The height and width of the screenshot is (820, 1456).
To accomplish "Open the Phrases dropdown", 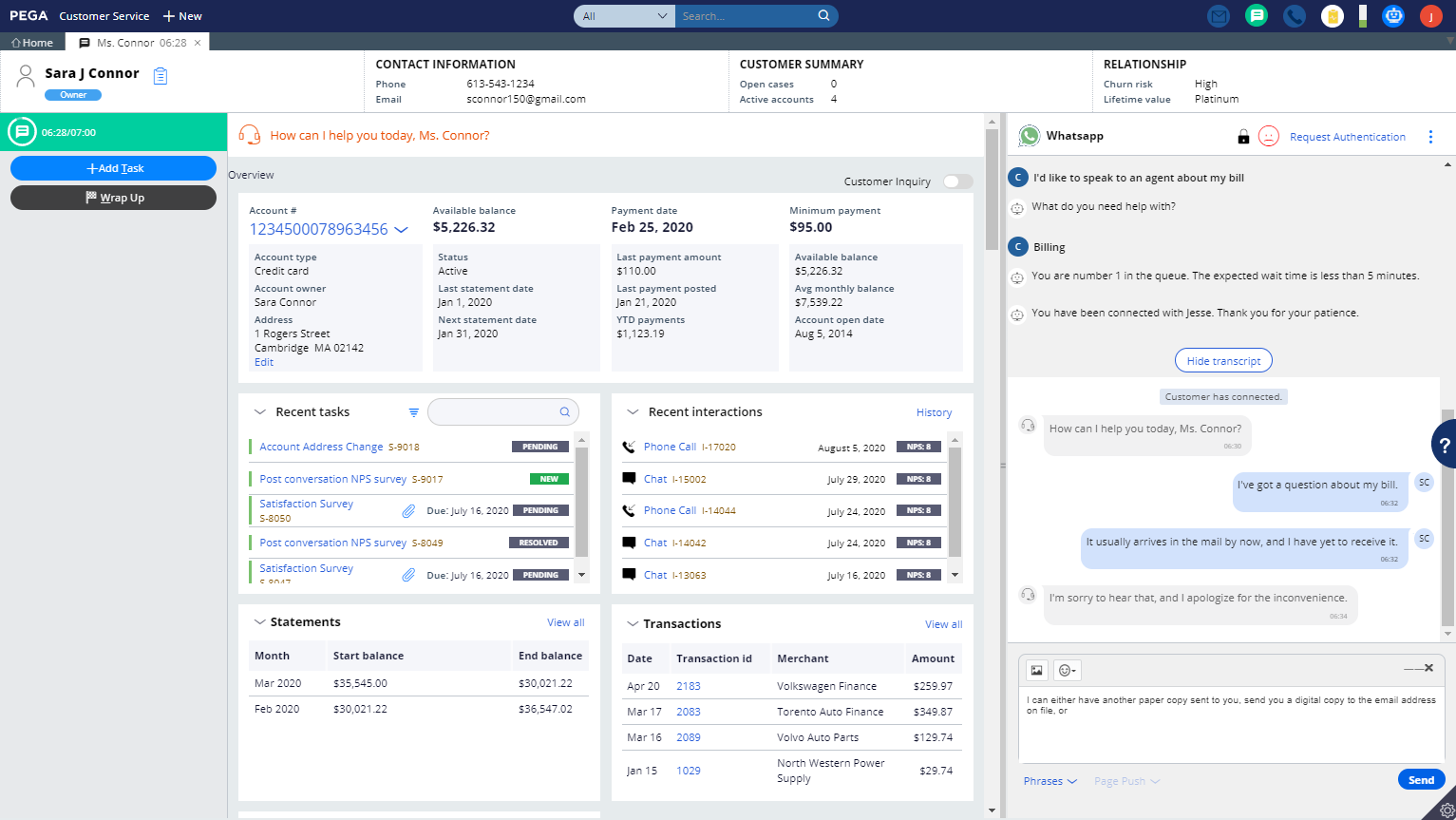I will [x=1049, y=781].
